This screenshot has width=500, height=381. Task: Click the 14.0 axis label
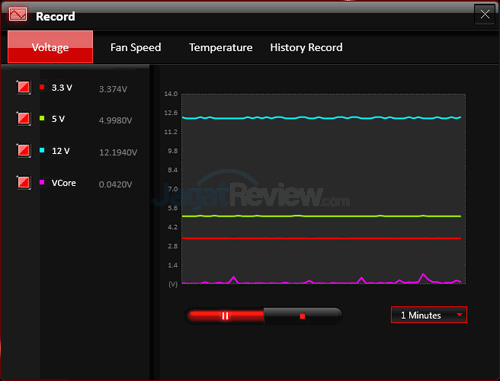tap(171, 94)
